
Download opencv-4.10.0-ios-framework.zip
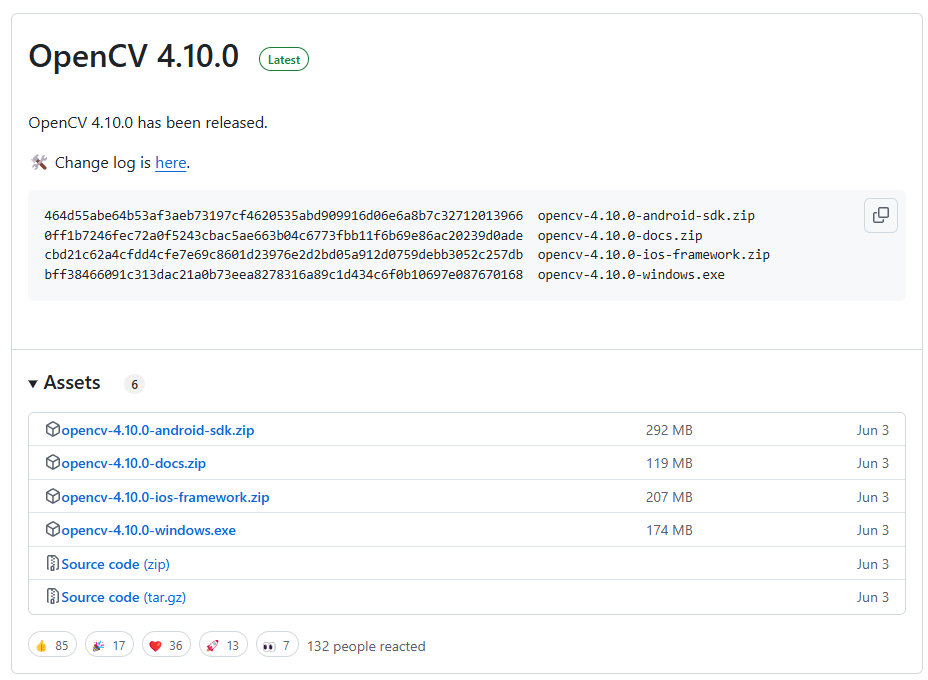(165, 497)
